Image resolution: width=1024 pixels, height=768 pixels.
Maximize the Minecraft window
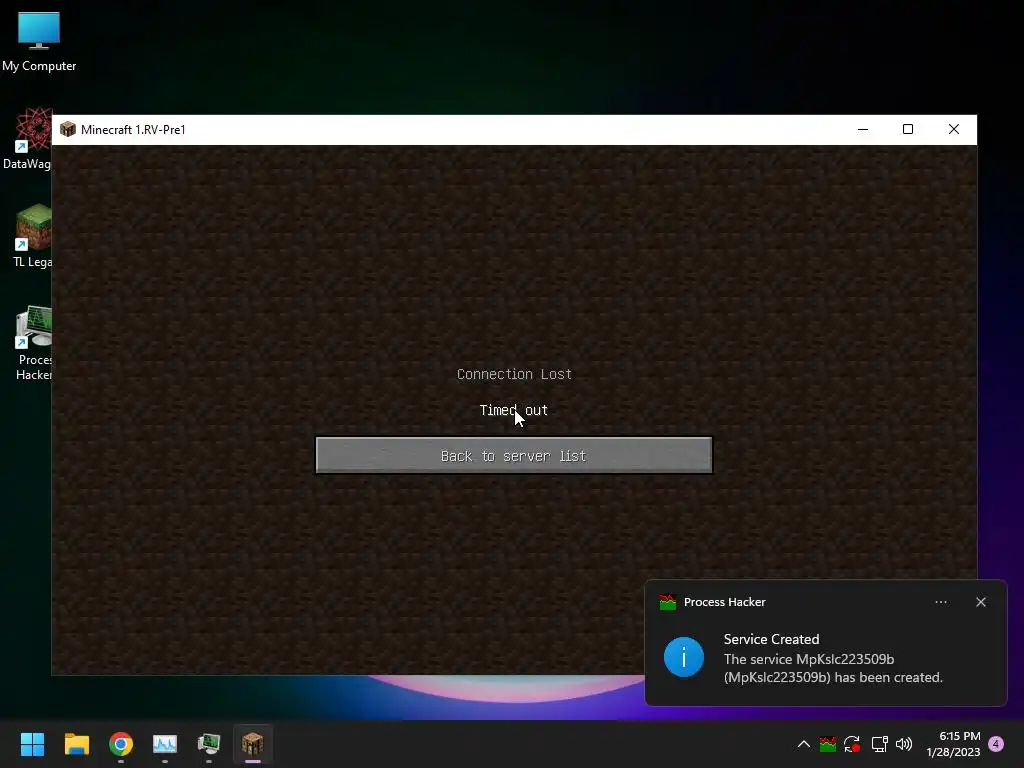908,129
